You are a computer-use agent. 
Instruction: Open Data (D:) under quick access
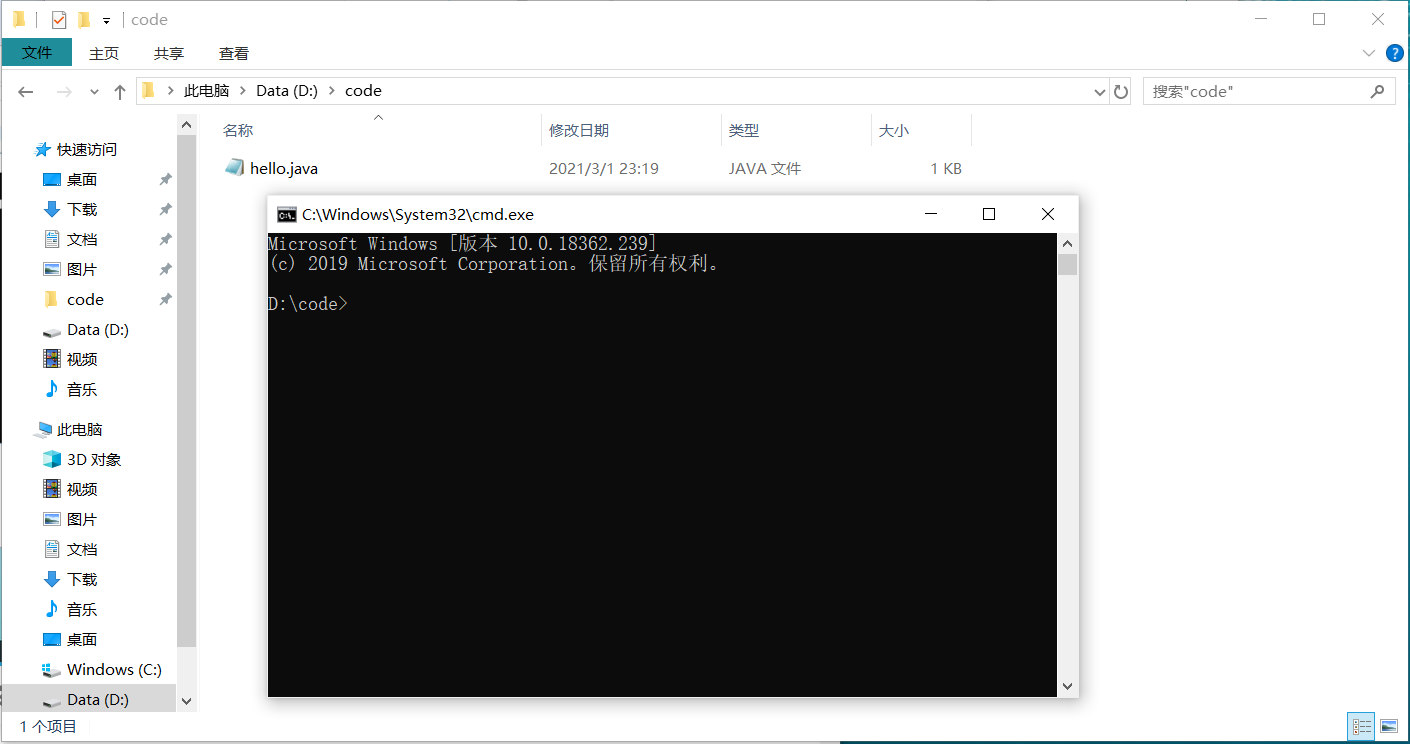(97, 329)
